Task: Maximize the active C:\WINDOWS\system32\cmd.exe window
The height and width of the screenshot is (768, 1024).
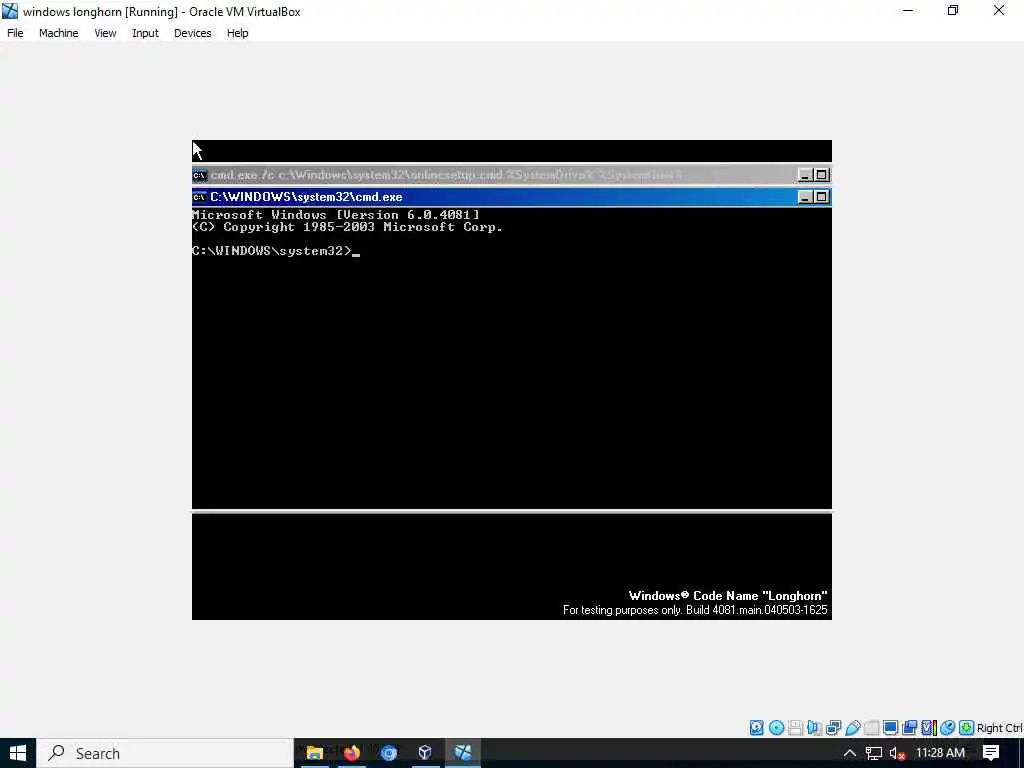Action: point(822,197)
